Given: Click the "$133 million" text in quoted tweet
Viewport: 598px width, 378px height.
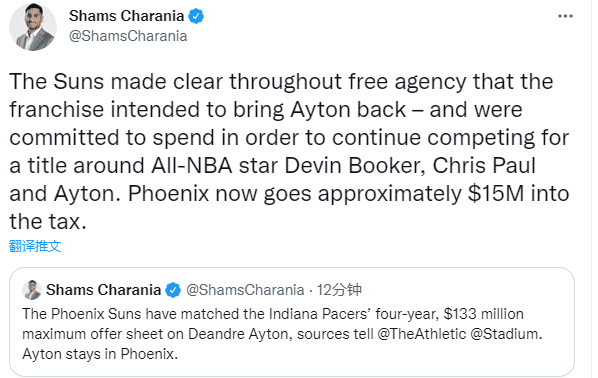Looking at the screenshot, I should (x=484, y=314).
